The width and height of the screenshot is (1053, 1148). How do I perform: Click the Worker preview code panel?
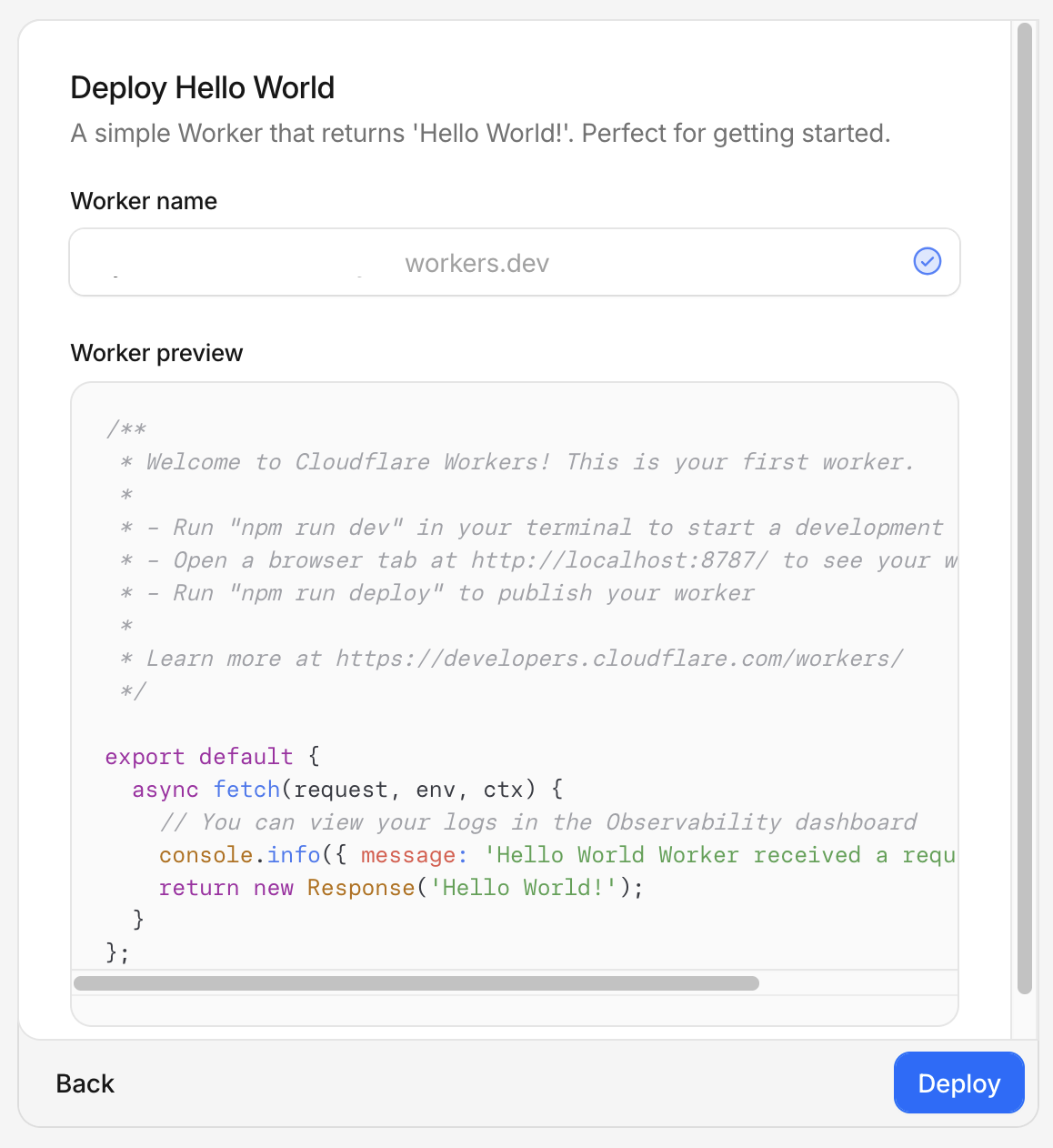[x=515, y=700]
